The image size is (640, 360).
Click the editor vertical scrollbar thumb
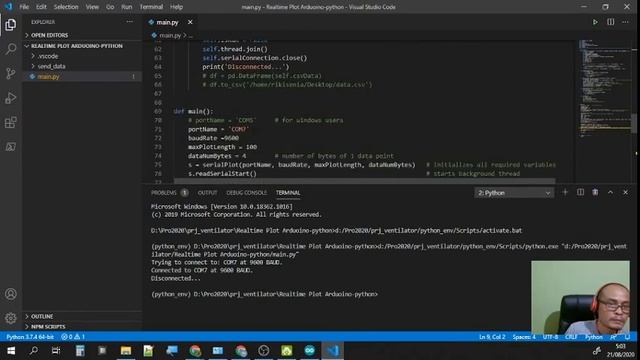click(x=634, y=123)
